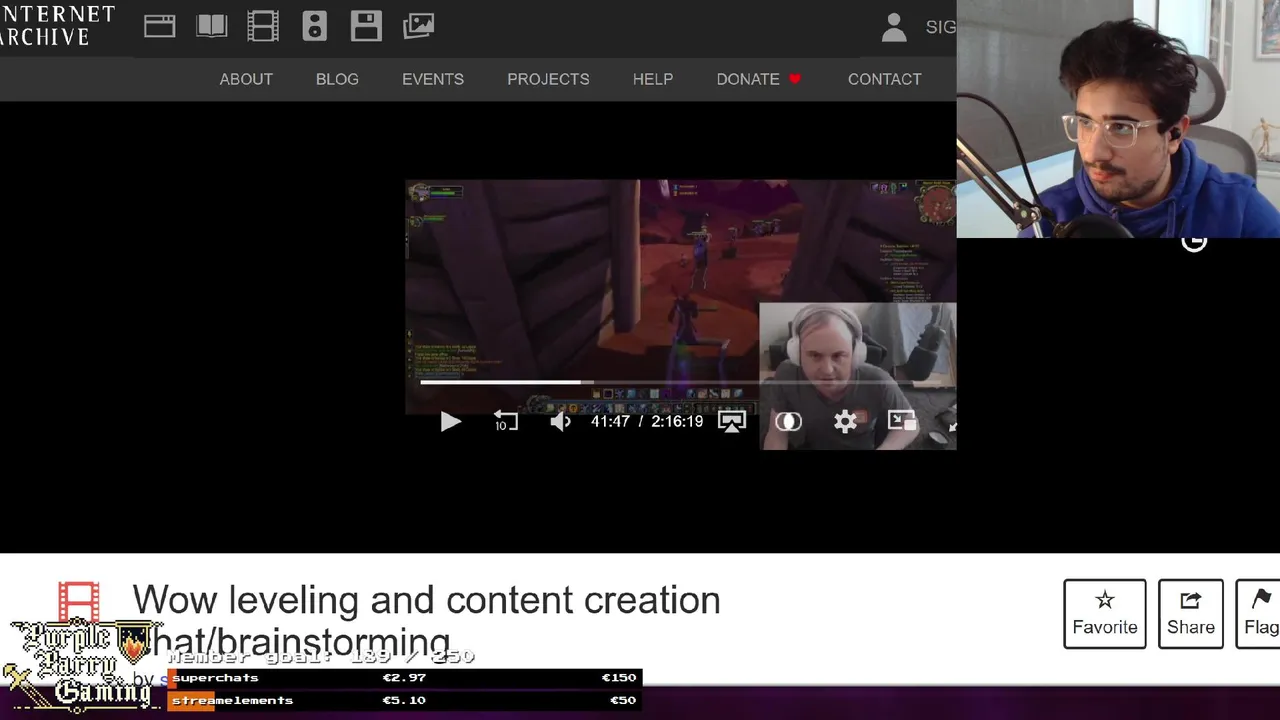Click the user account avatar icon
The width and height of the screenshot is (1280, 720).
pos(894,27)
